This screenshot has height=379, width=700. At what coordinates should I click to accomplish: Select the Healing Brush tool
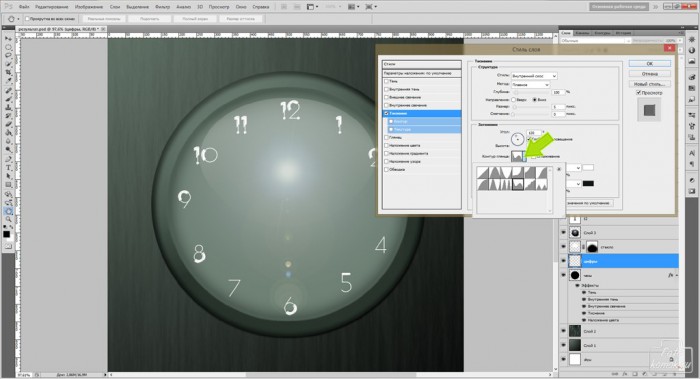pyautogui.click(x=8, y=91)
